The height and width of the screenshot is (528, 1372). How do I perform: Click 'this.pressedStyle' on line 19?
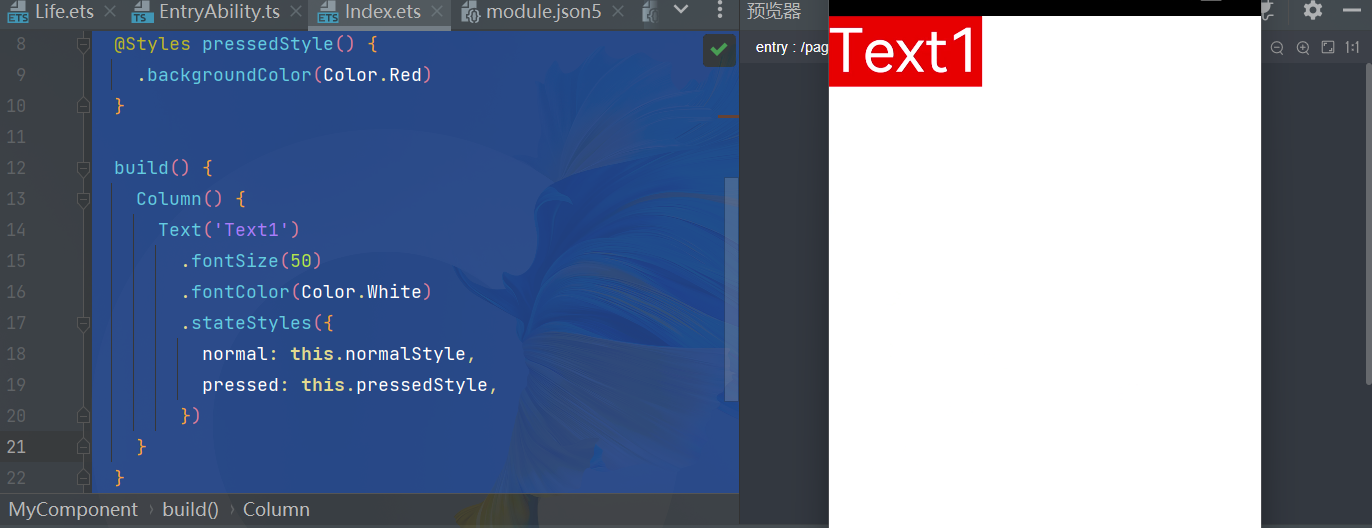pyautogui.click(x=394, y=385)
